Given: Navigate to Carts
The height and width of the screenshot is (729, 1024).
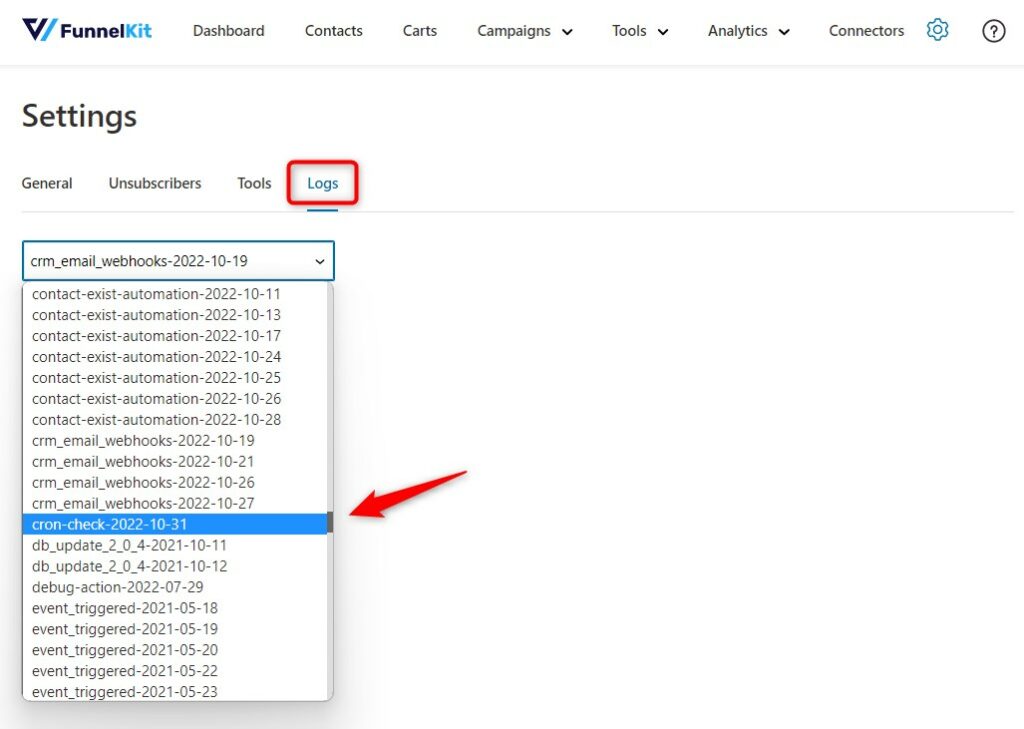Looking at the screenshot, I should coord(420,31).
